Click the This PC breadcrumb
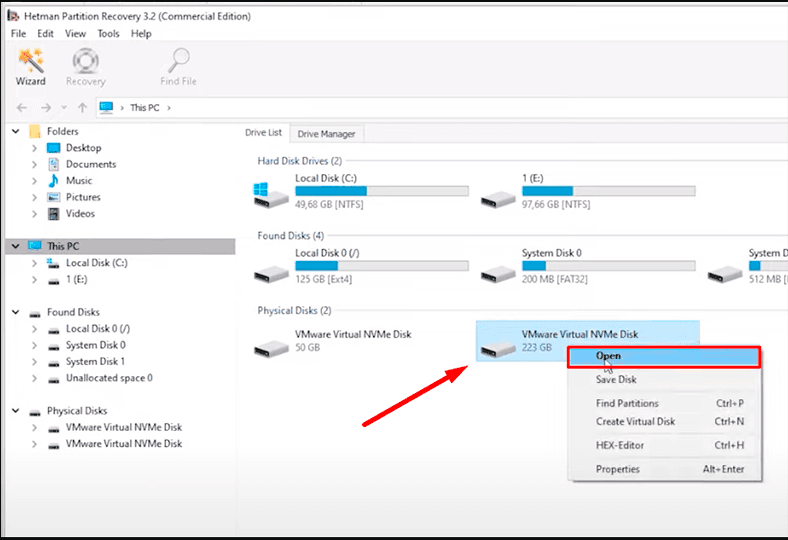The width and height of the screenshot is (788, 540). tap(145, 107)
